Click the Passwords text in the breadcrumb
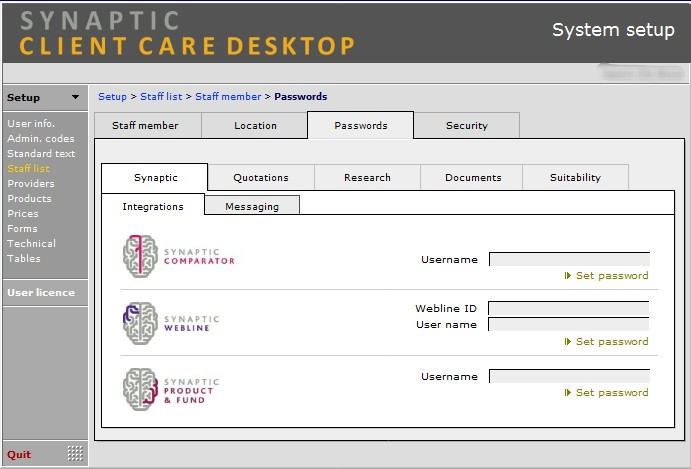This screenshot has width=691, height=469. 301,97
